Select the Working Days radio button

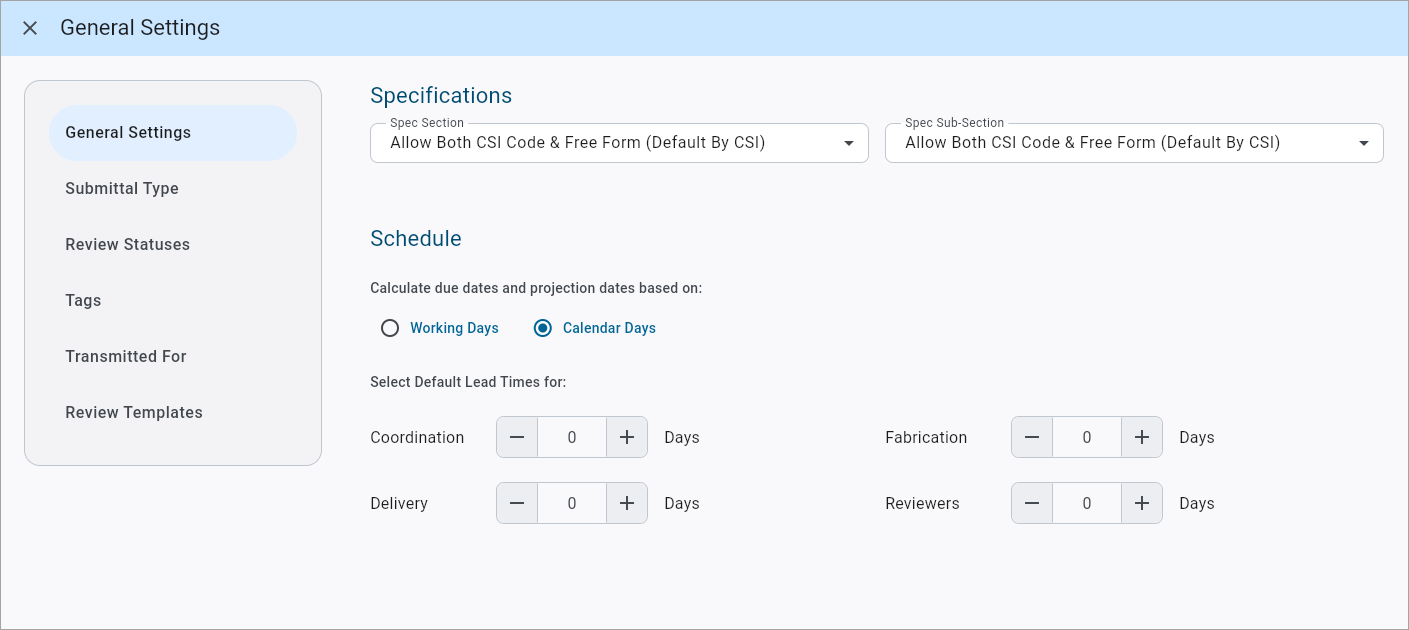tap(390, 327)
